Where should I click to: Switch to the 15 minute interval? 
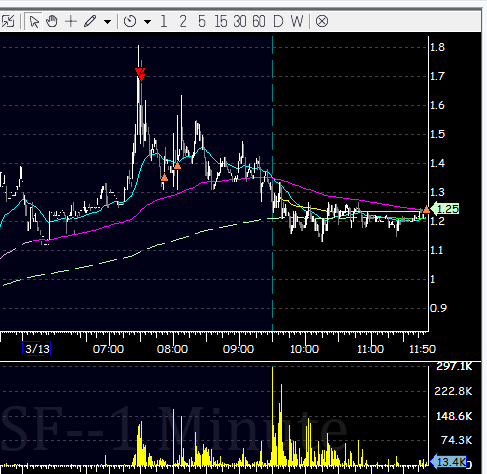pos(220,22)
